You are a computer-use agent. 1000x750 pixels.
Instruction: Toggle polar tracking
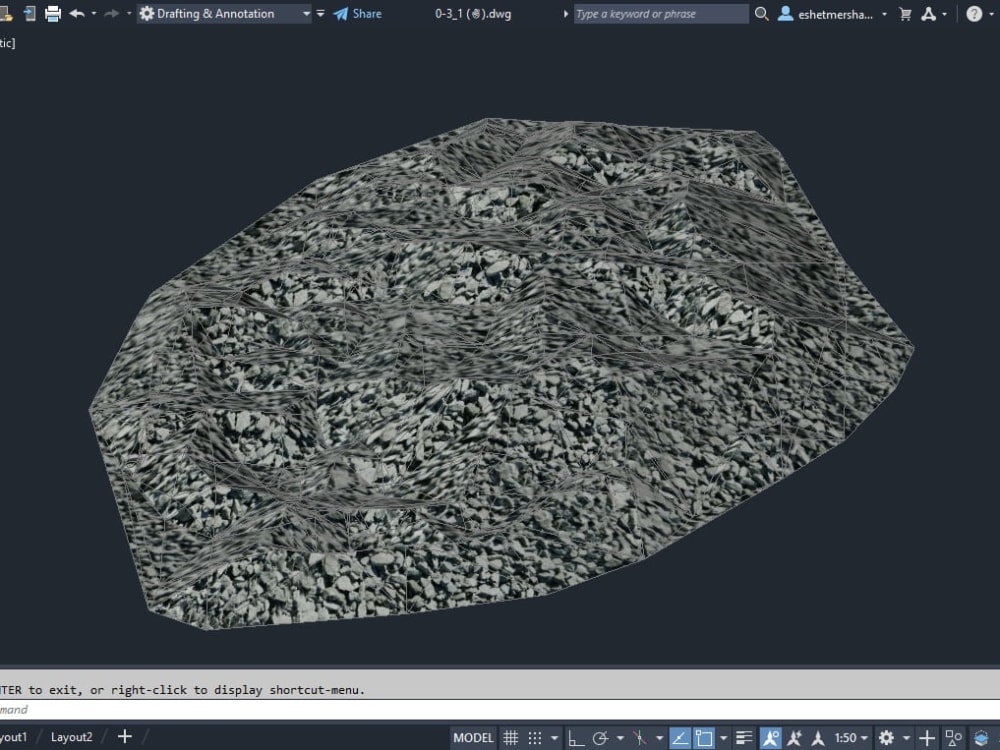(600, 738)
